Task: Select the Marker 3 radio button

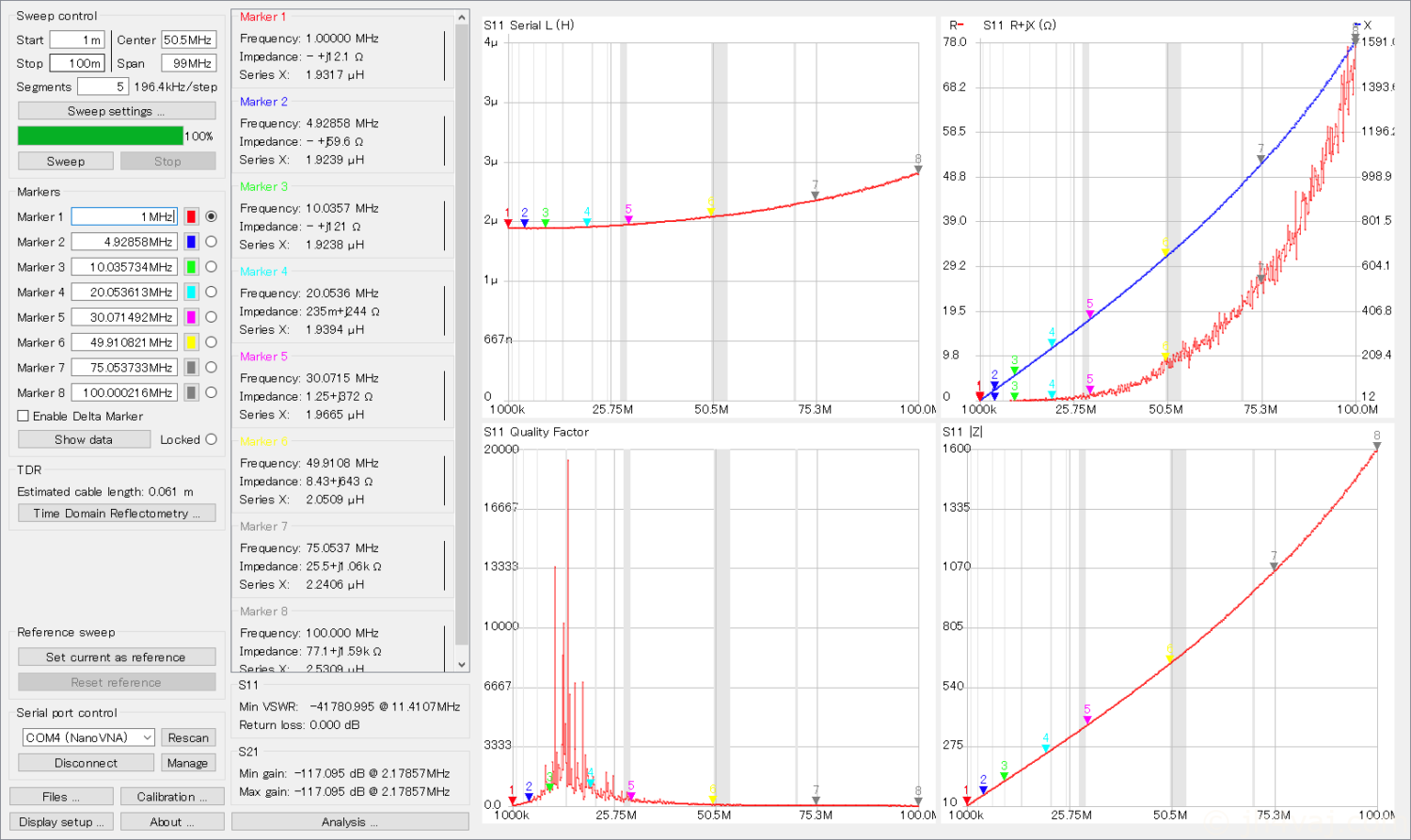Action: click(211, 267)
